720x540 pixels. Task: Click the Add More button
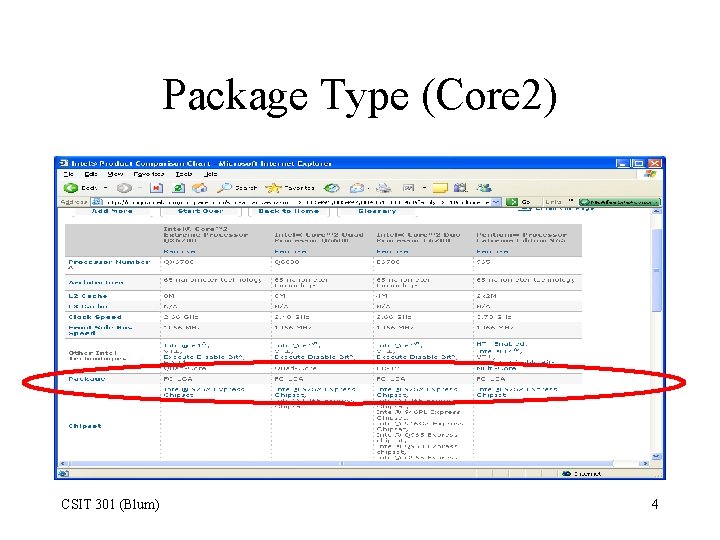[112, 211]
